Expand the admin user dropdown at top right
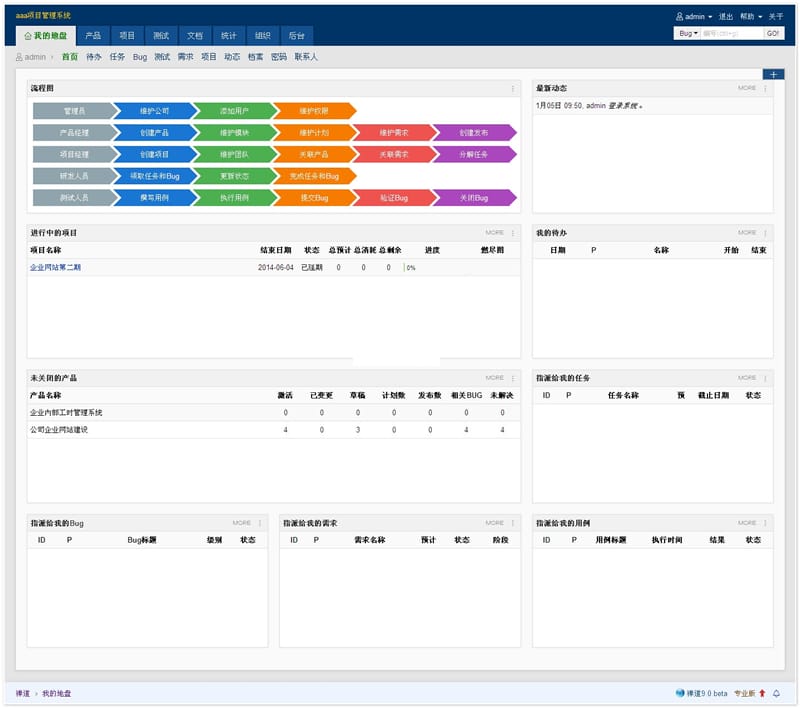 click(694, 17)
